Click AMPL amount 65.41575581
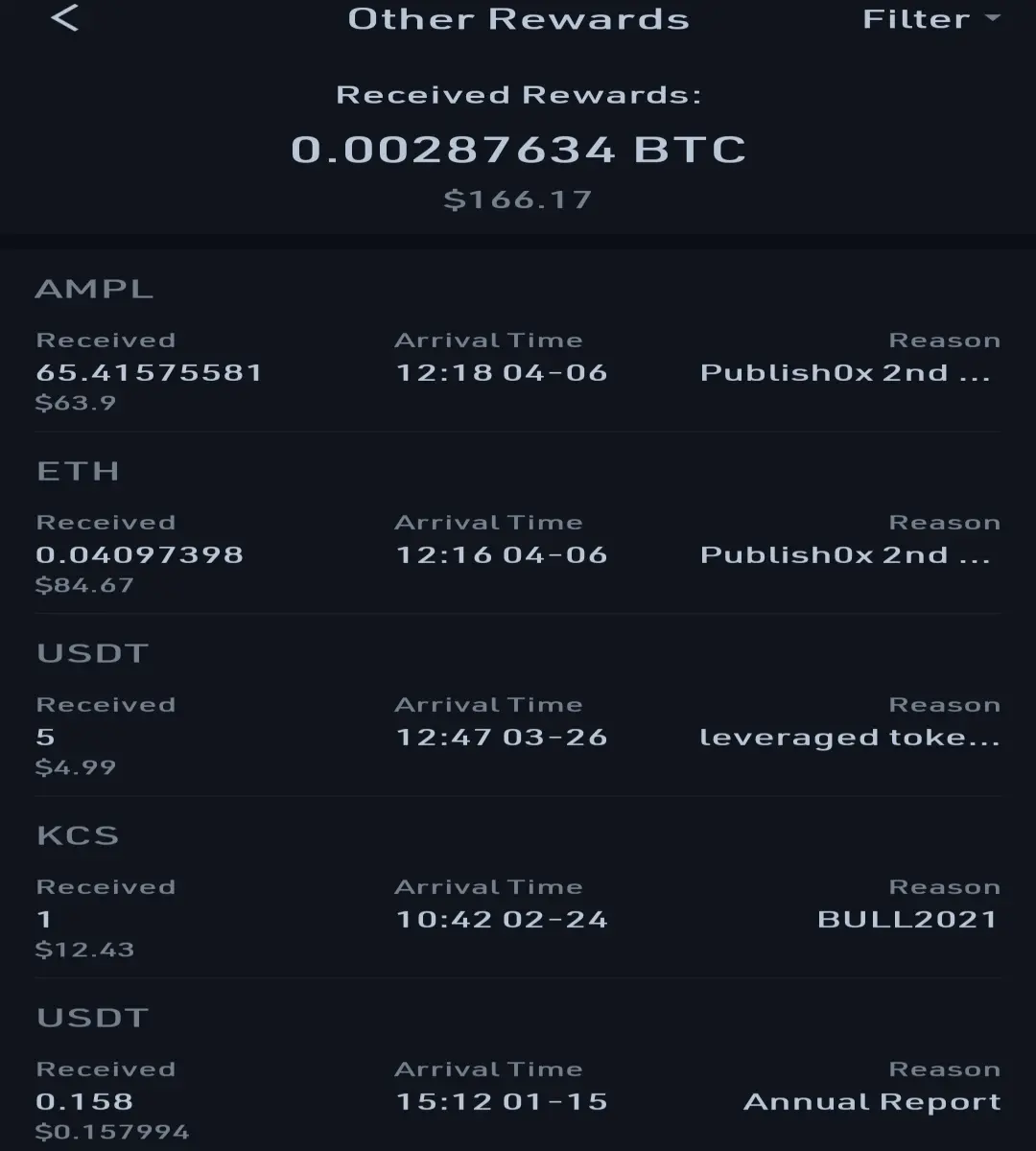 click(x=149, y=373)
